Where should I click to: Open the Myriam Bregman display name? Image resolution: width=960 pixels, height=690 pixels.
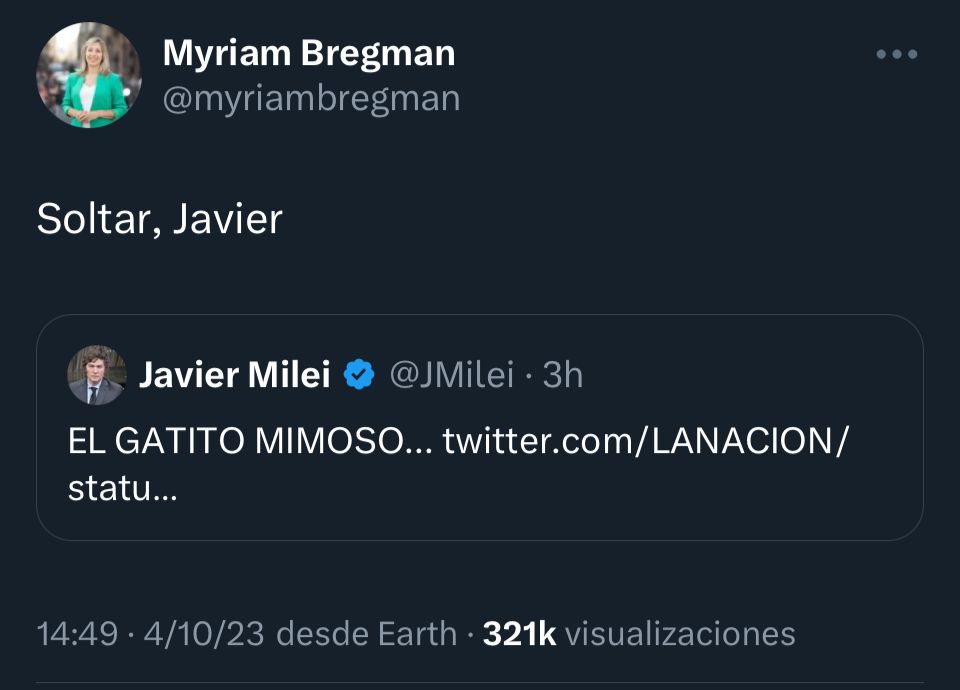point(308,53)
